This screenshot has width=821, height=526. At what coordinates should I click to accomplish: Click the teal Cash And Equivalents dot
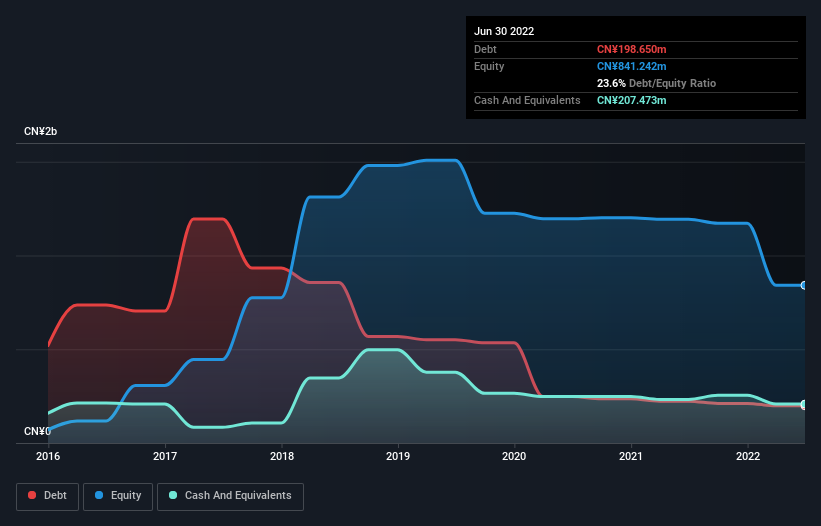pos(173,495)
